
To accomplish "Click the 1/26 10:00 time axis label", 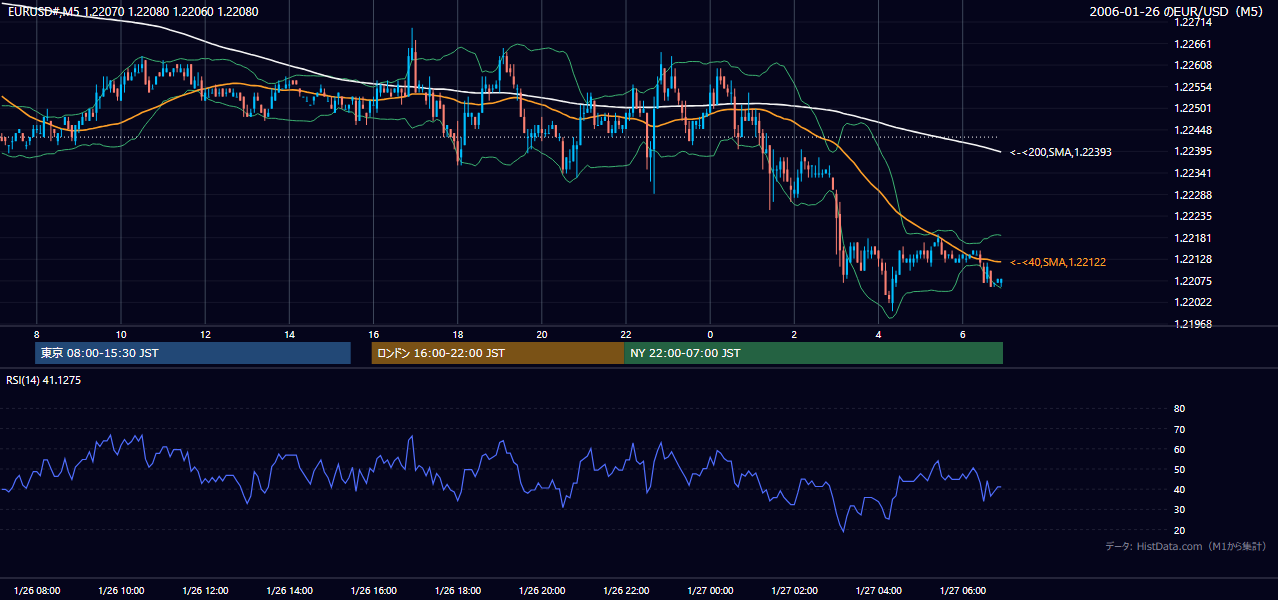I will tap(121, 591).
